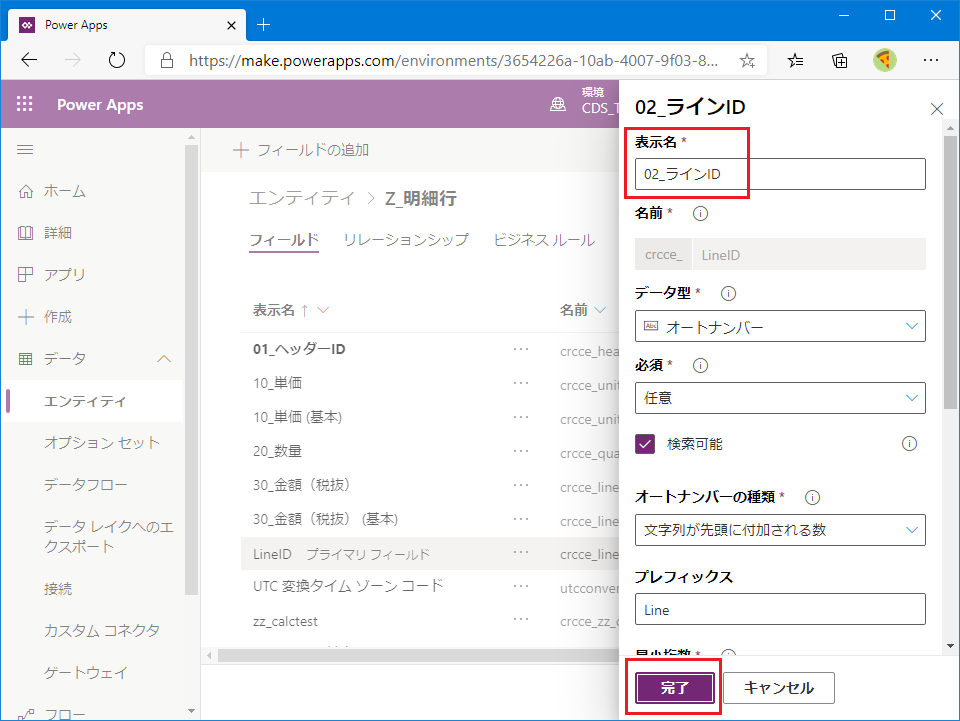Select エンティティ in the sidebar
The image size is (960, 721).
click(x=92, y=401)
